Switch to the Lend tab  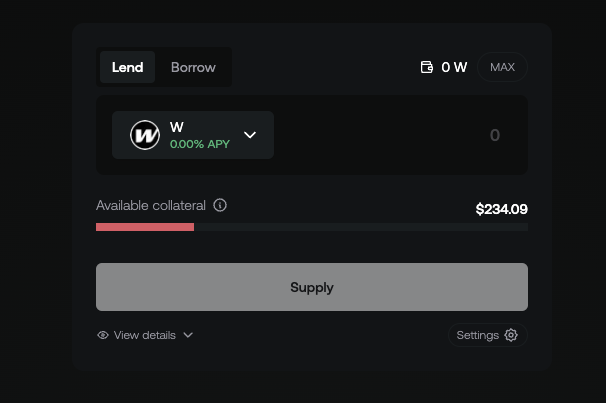point(128,67)
